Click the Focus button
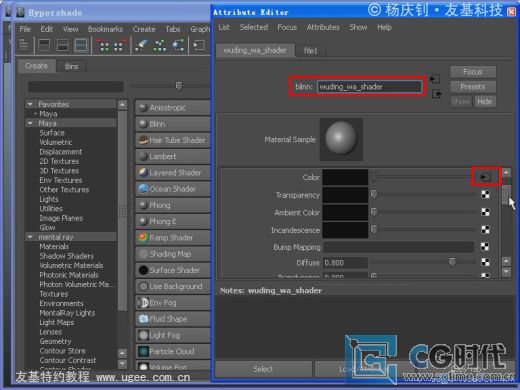This screenshot has width=520, height=390. coord(473,72)
